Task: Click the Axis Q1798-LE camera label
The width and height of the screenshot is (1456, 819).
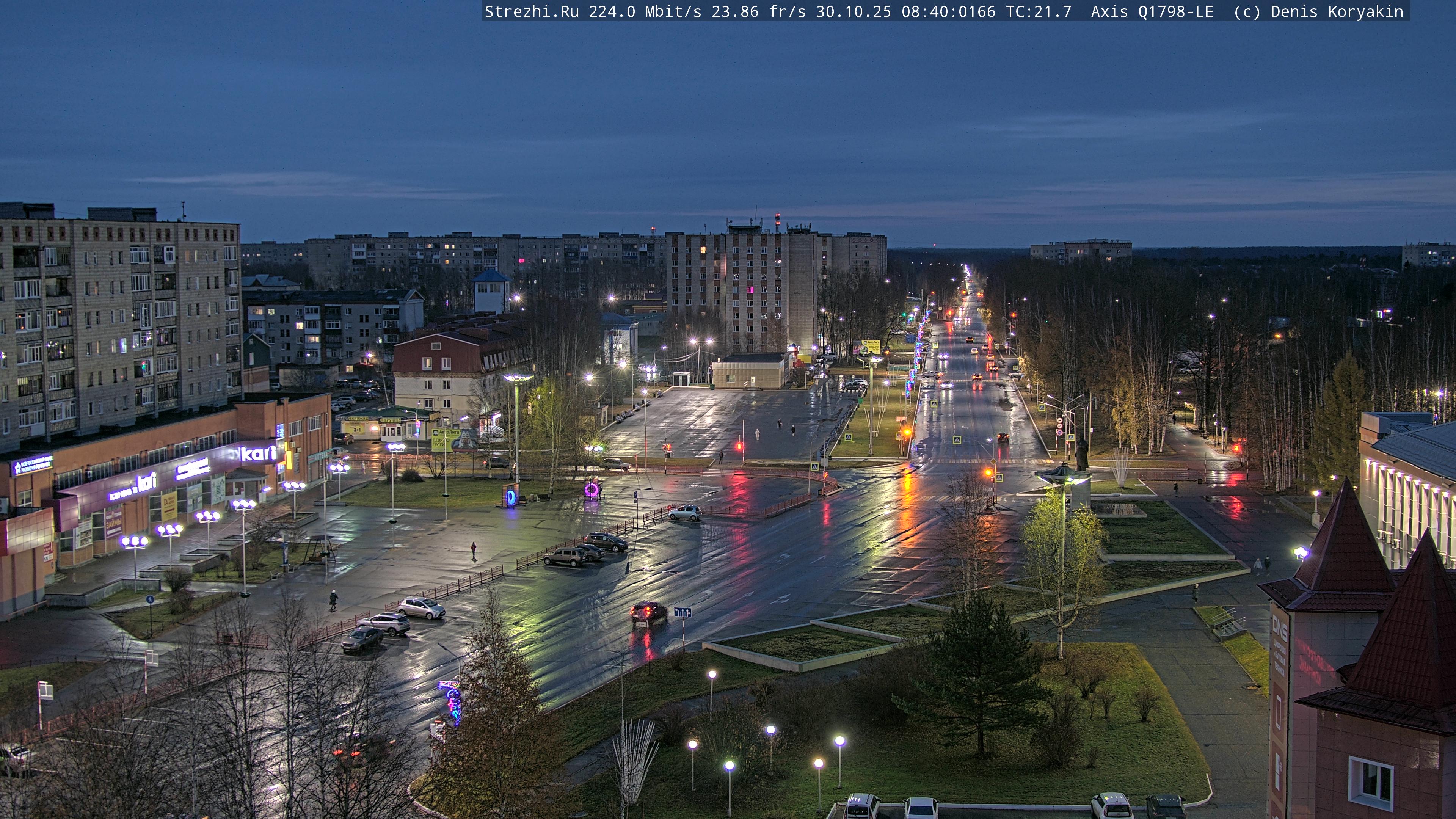Action: (1152, 11)
